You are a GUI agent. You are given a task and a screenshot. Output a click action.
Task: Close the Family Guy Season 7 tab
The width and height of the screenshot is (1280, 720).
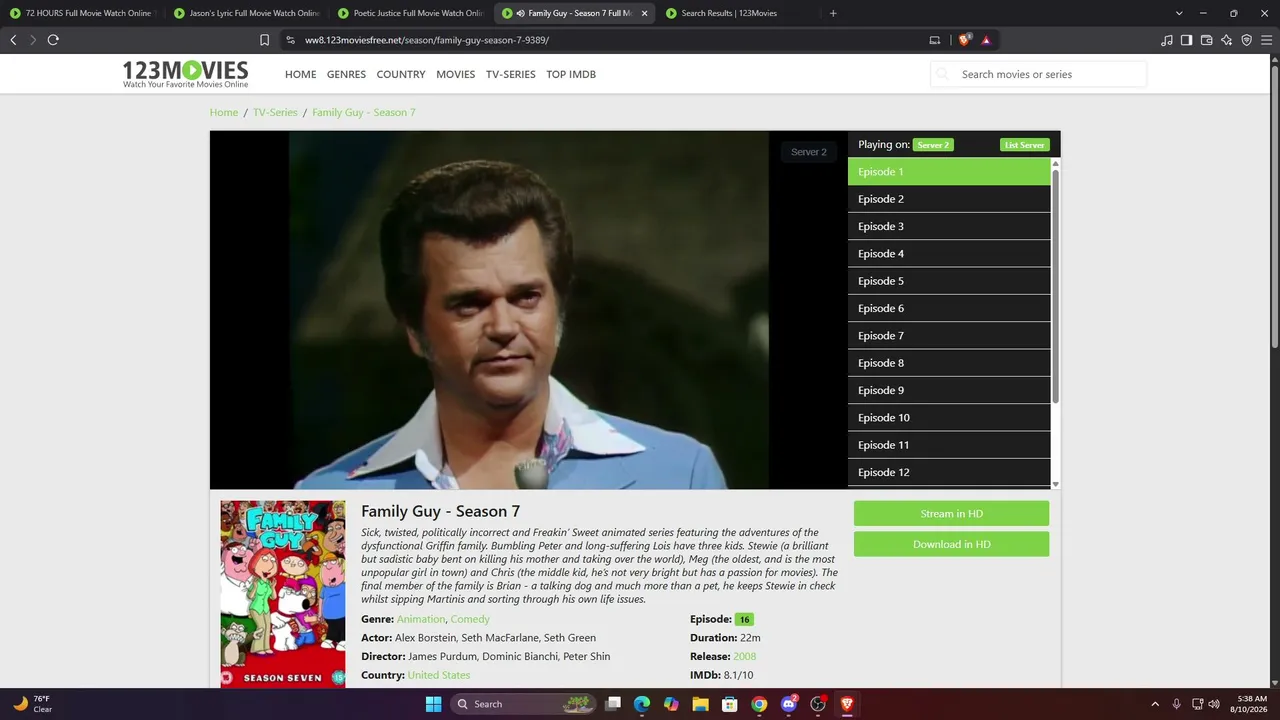[644, 13]
